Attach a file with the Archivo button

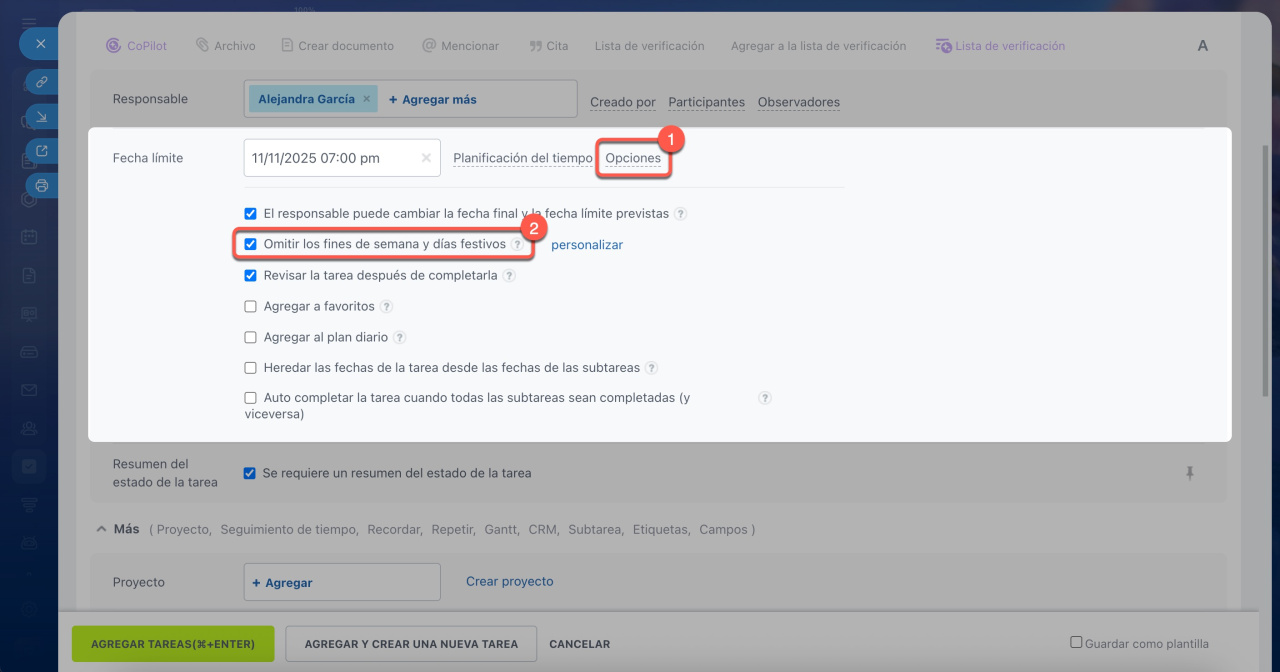[x=225, y=46]
